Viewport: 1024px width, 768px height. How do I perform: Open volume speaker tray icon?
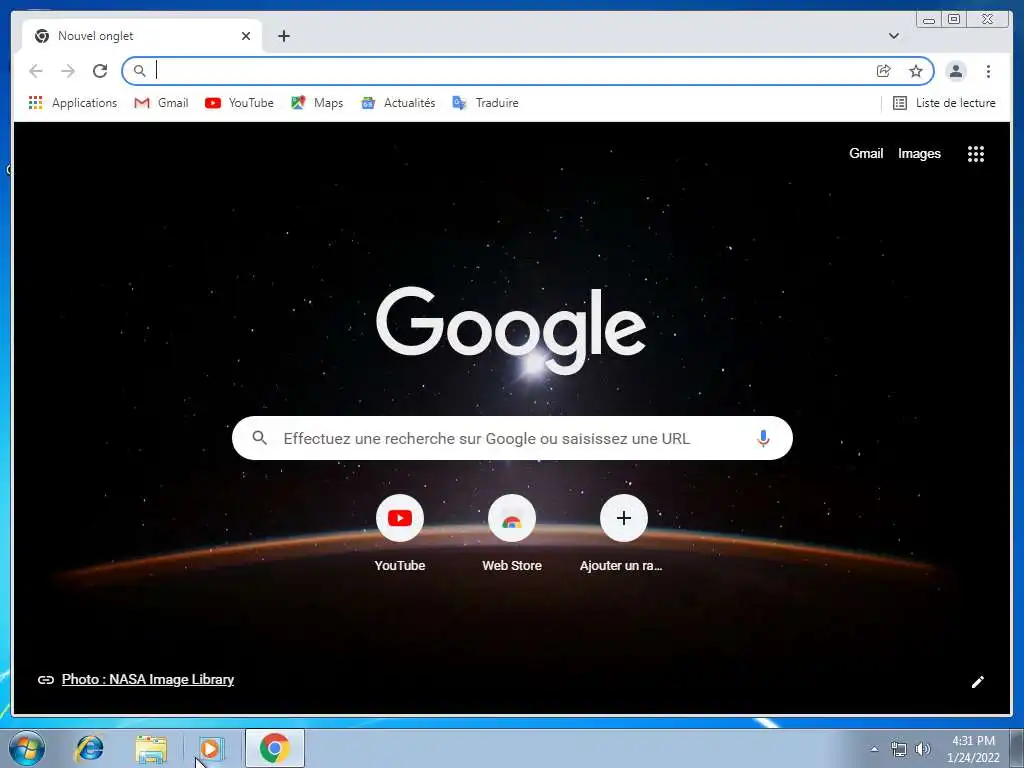[922, 749]
